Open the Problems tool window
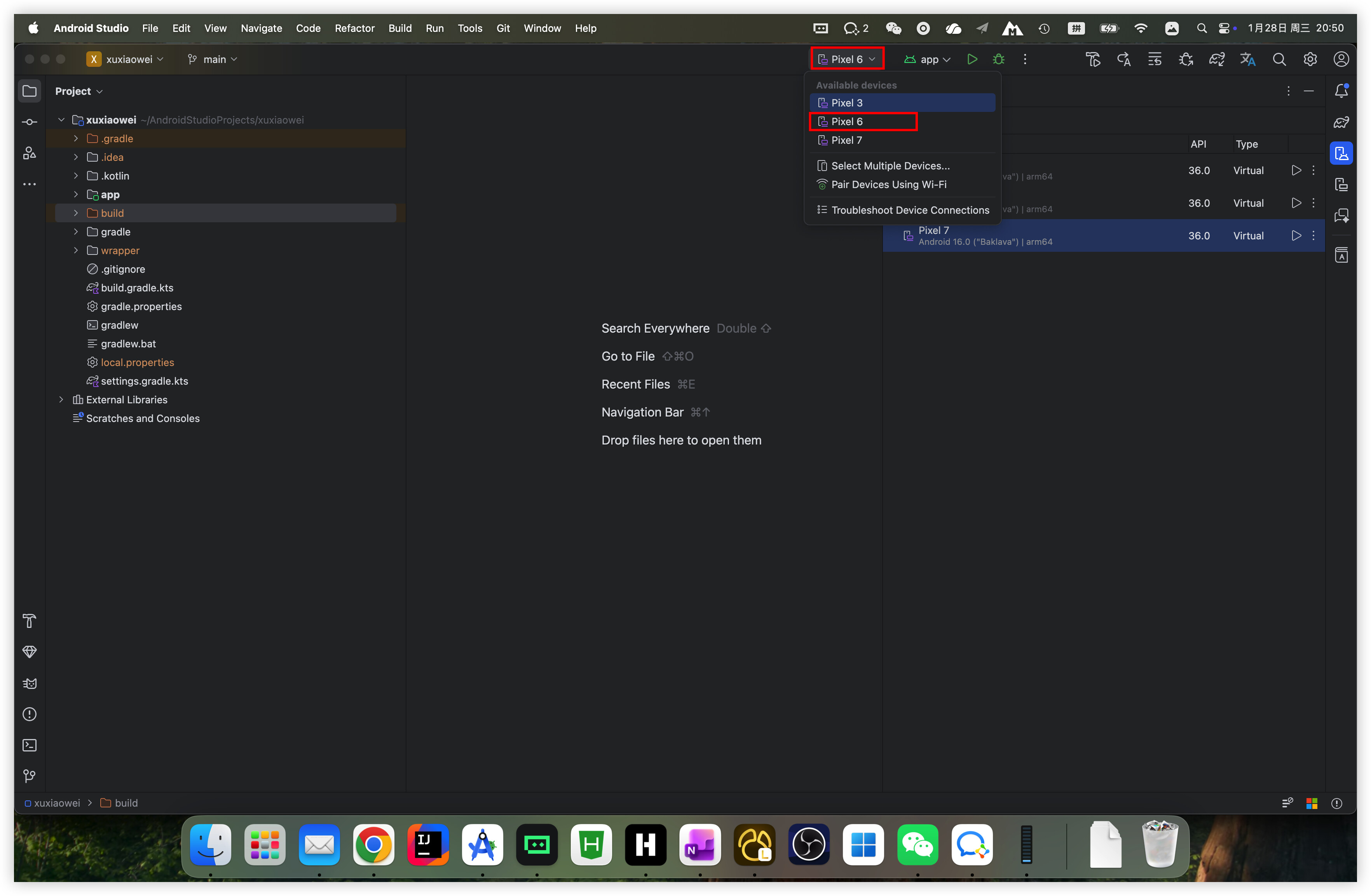Viewport: 1371px width, 896px height. [x=30, y=715]
